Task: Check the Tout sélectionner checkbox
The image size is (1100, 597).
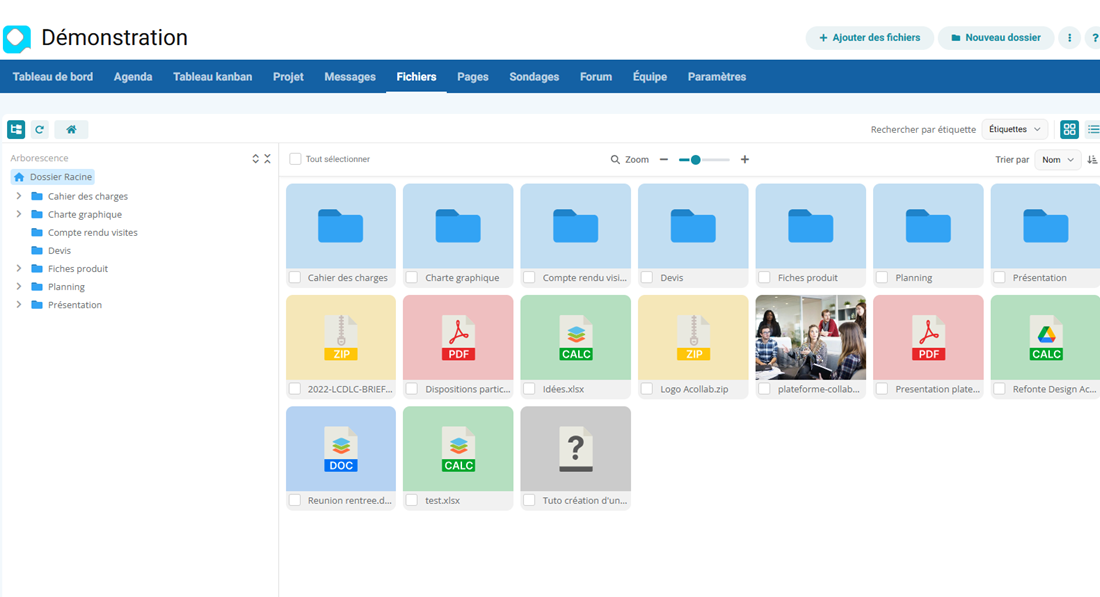Action: click(295, 159)
